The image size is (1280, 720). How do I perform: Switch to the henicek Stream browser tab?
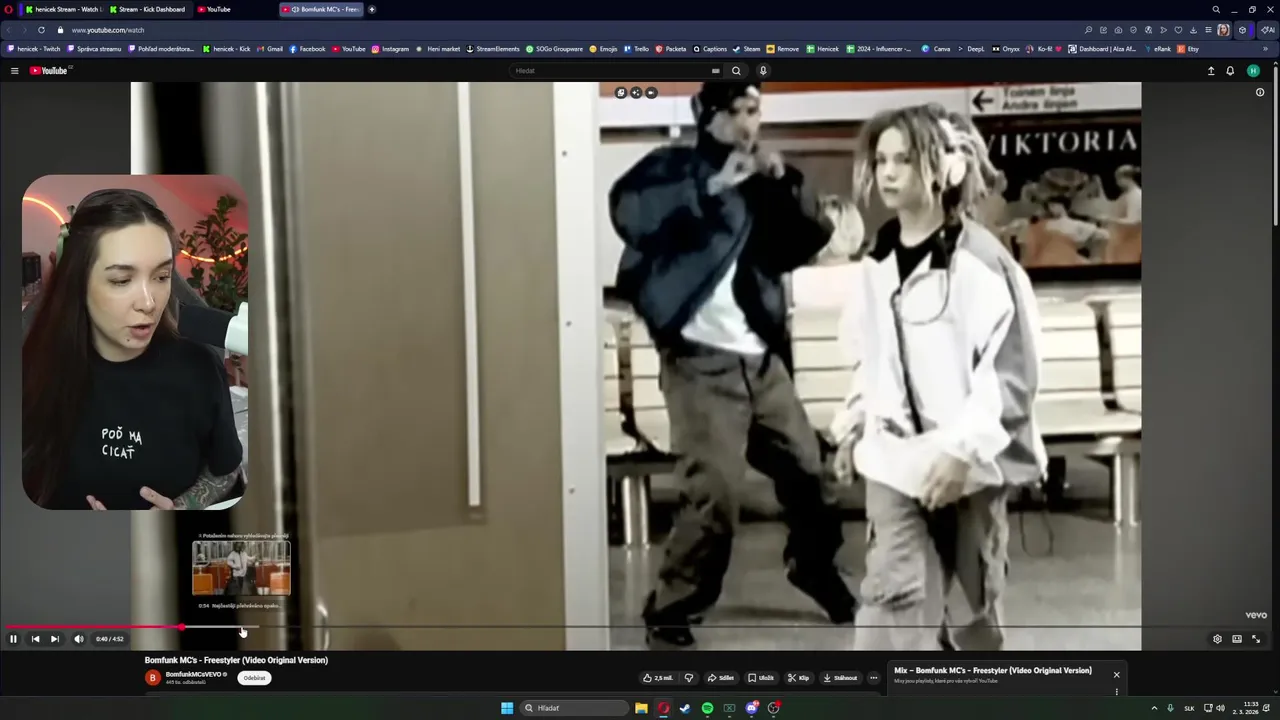click(62, 9)
